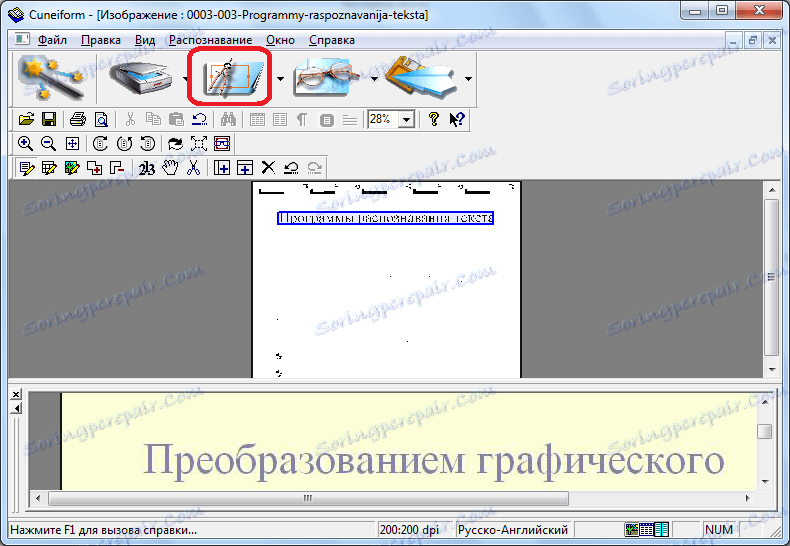Open the Файл menu
The width and height of the screenshot is (790, 546).
(x=52, y=40)
